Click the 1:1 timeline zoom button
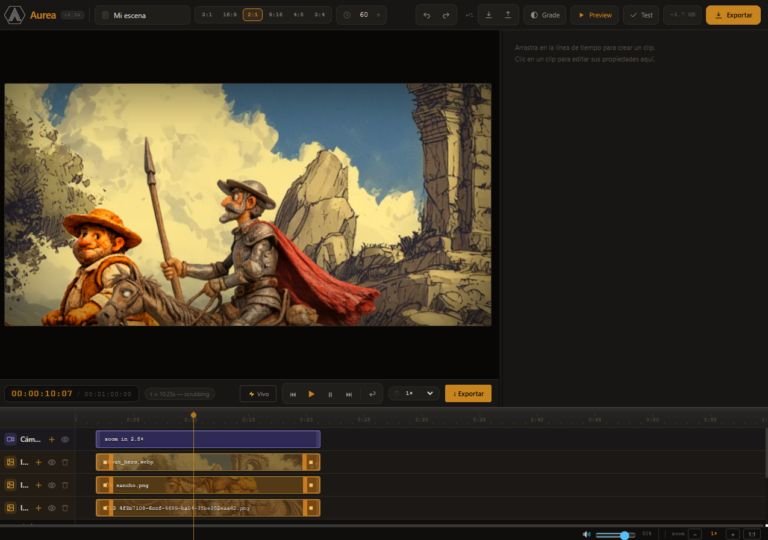 [x=752, y=534]
